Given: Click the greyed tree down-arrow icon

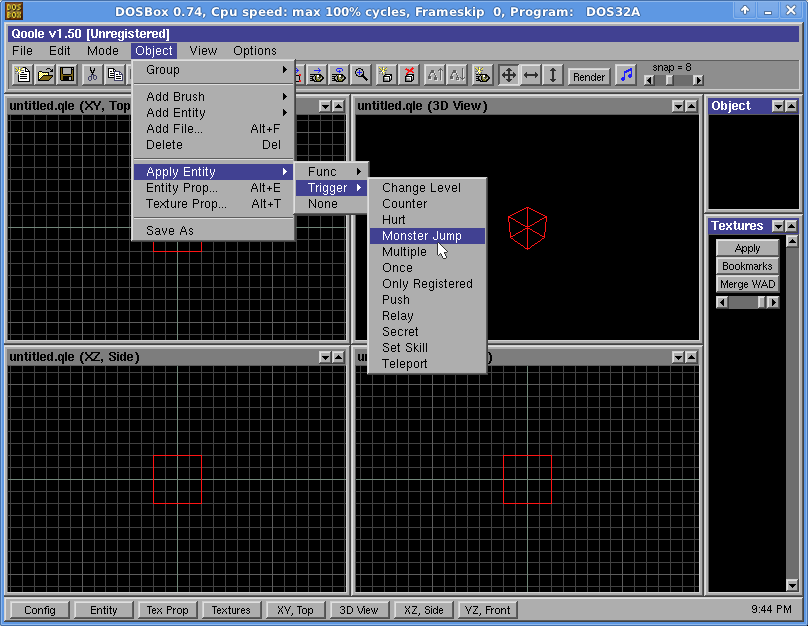Looking at the screenshot, I should click(457, 75).
